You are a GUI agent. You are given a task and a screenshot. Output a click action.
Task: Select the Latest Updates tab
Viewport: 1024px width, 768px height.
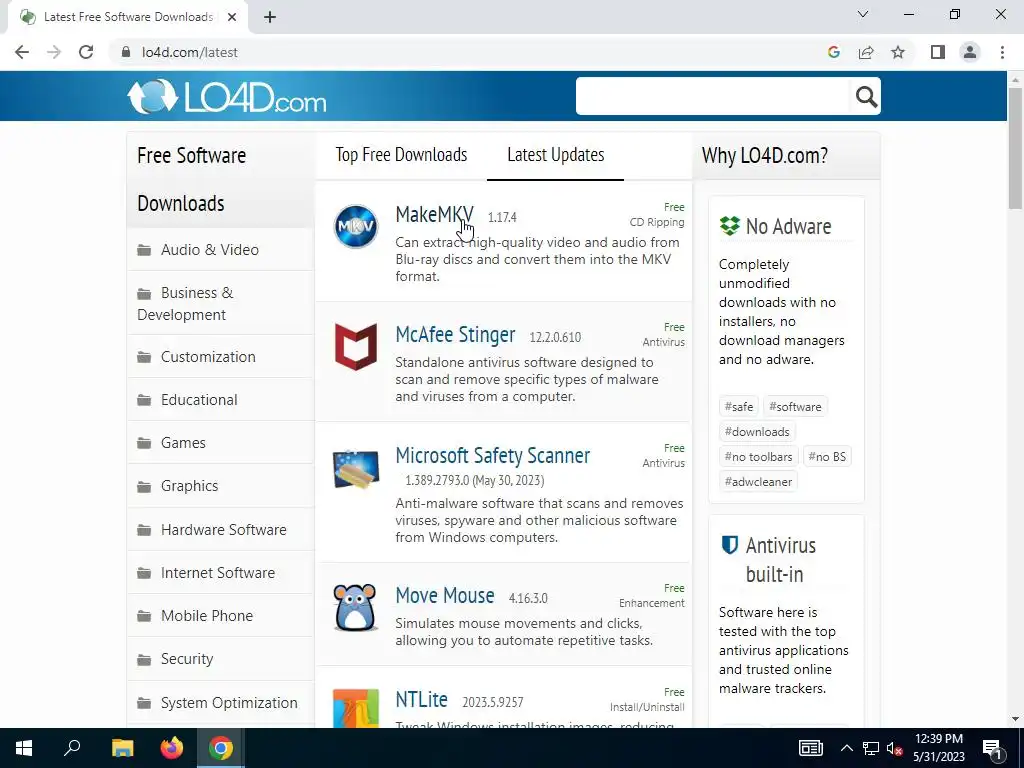[x=556, y=155]
